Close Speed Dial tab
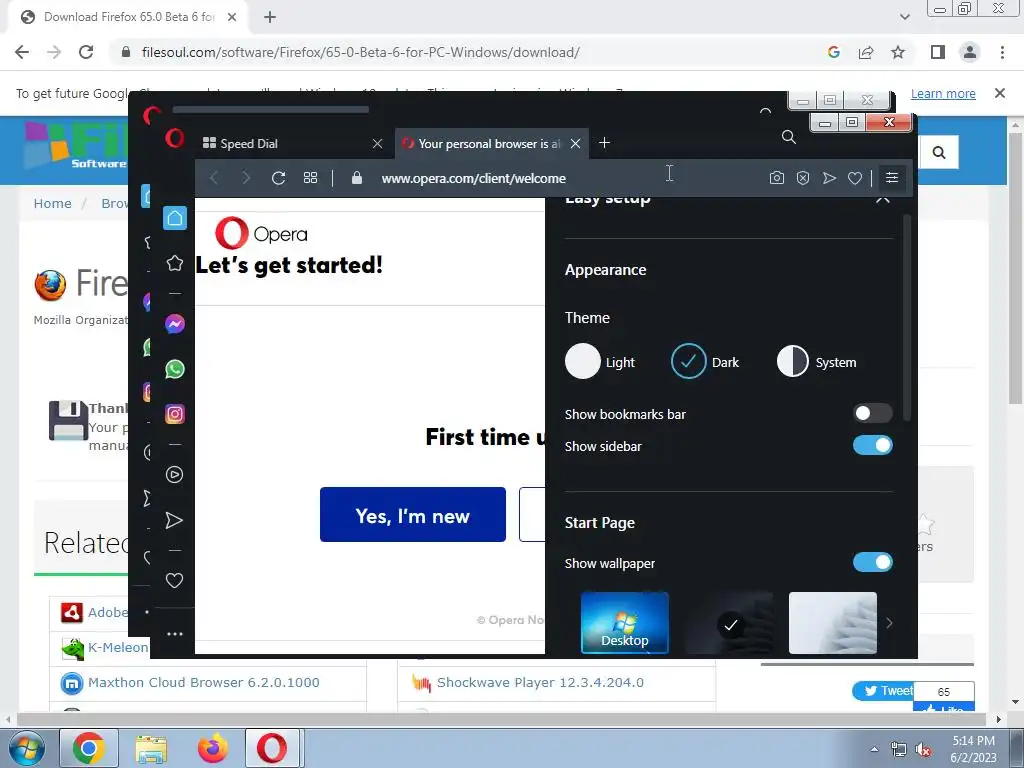Screen dimensions: 1024x768 (377, 144)
